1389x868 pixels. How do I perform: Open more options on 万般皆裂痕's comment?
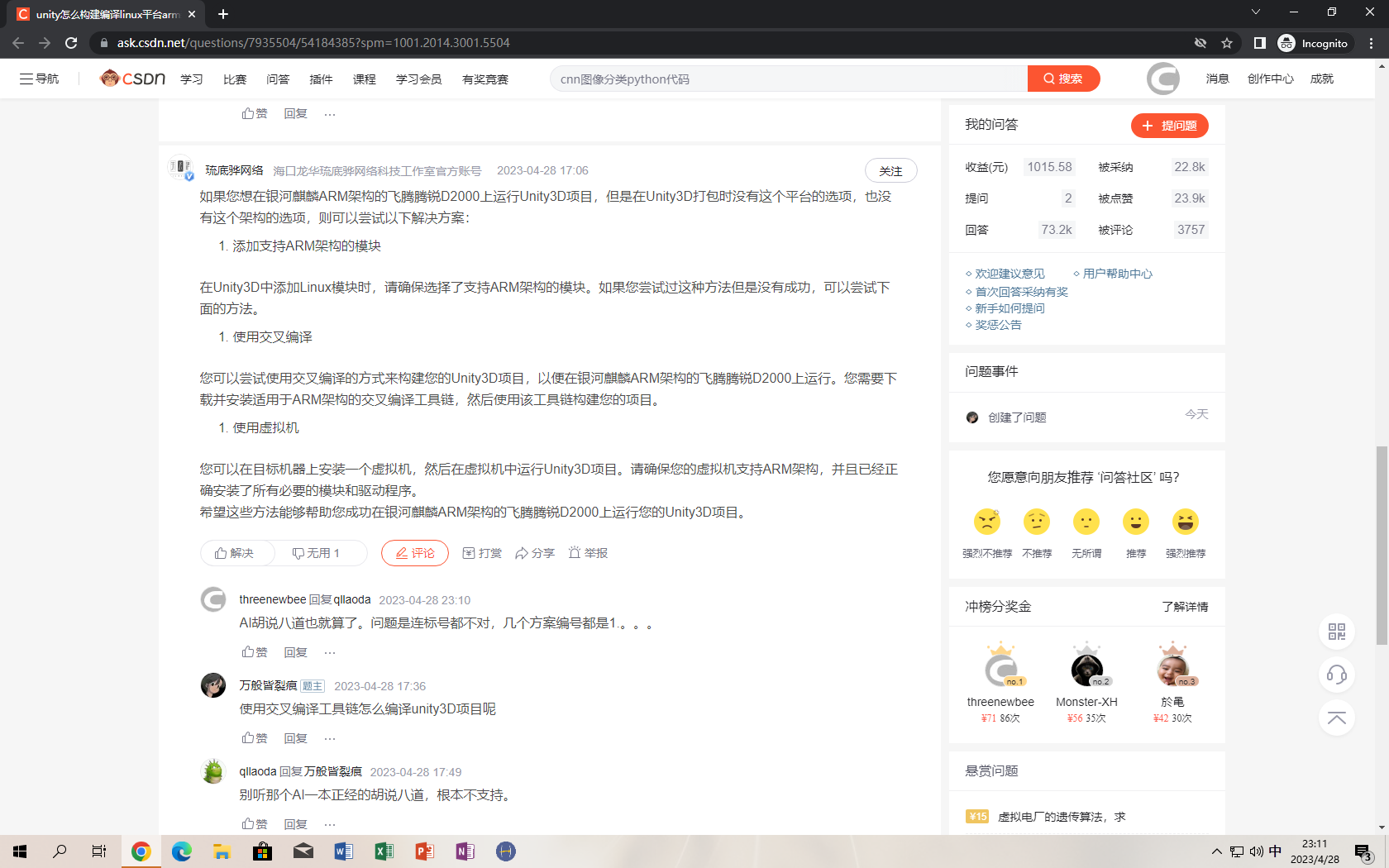(x=330, y=738)
